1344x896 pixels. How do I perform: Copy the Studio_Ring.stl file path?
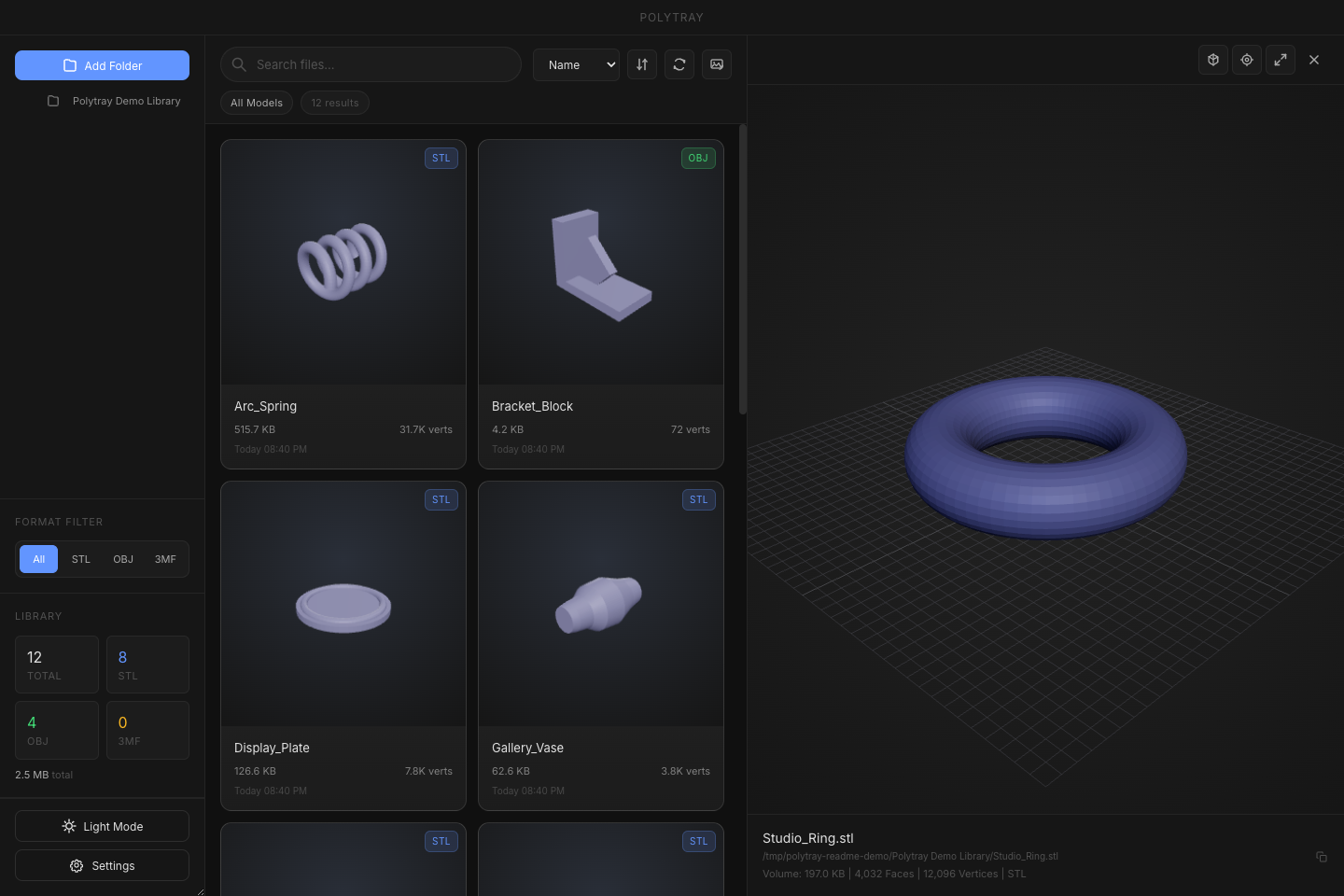(x=1322, y=857)
